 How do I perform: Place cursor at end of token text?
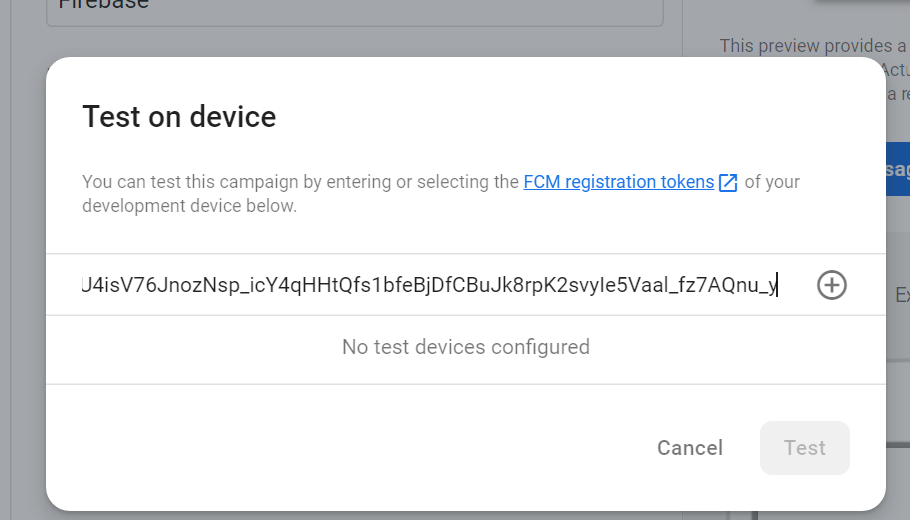pos(777,285)
